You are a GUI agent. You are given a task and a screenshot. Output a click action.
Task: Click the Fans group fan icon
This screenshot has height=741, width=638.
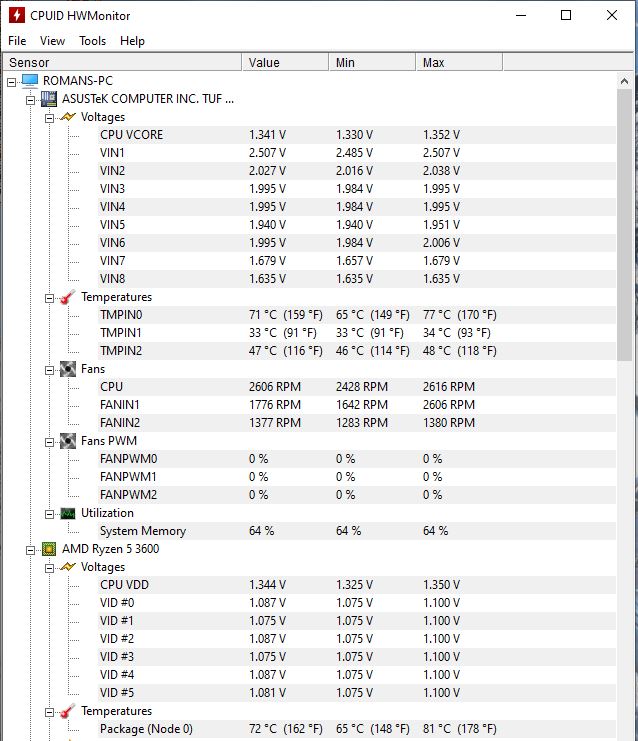[68, 369]
